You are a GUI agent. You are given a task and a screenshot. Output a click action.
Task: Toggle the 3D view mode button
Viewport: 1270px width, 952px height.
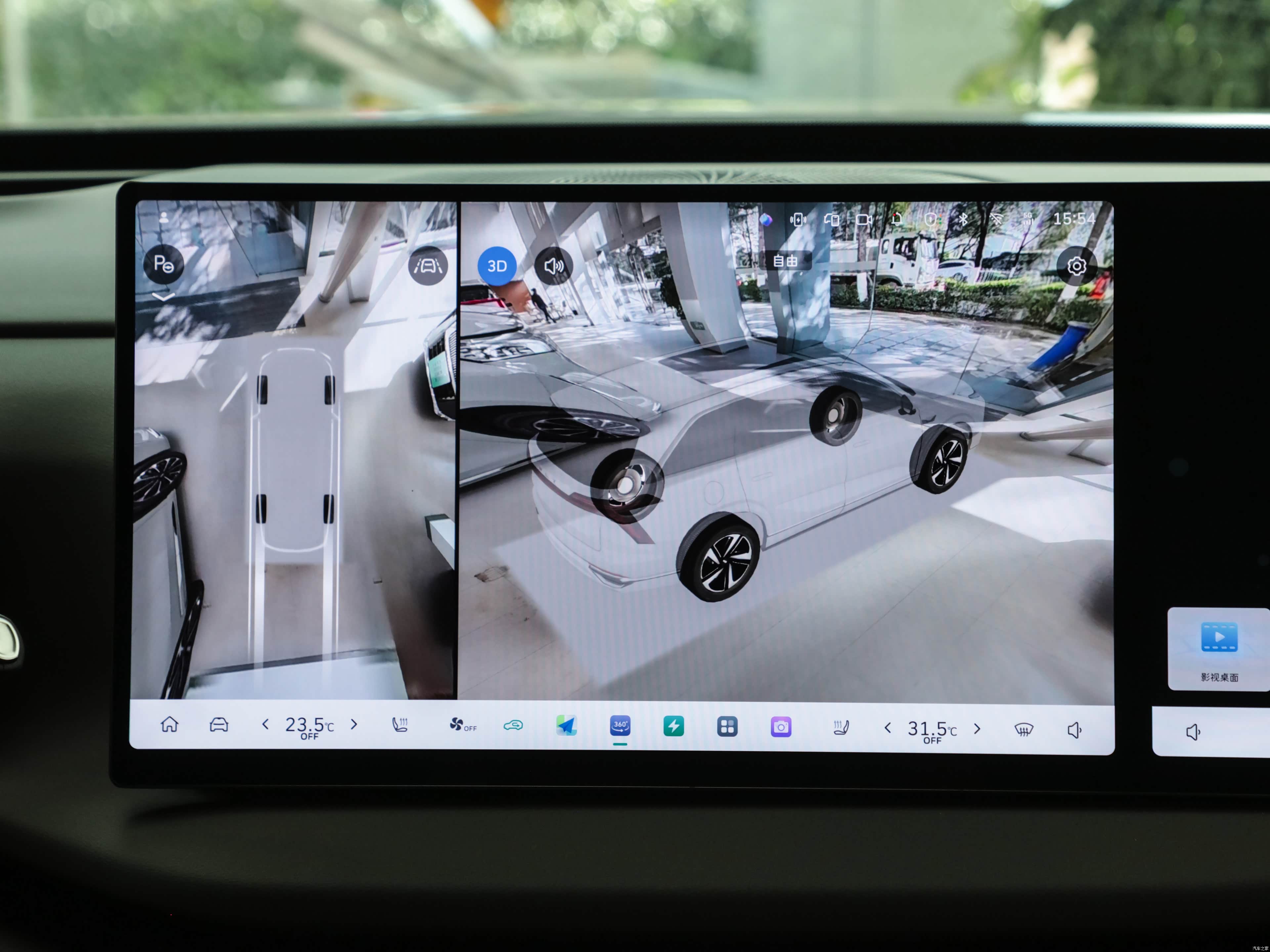coord(497,266)
